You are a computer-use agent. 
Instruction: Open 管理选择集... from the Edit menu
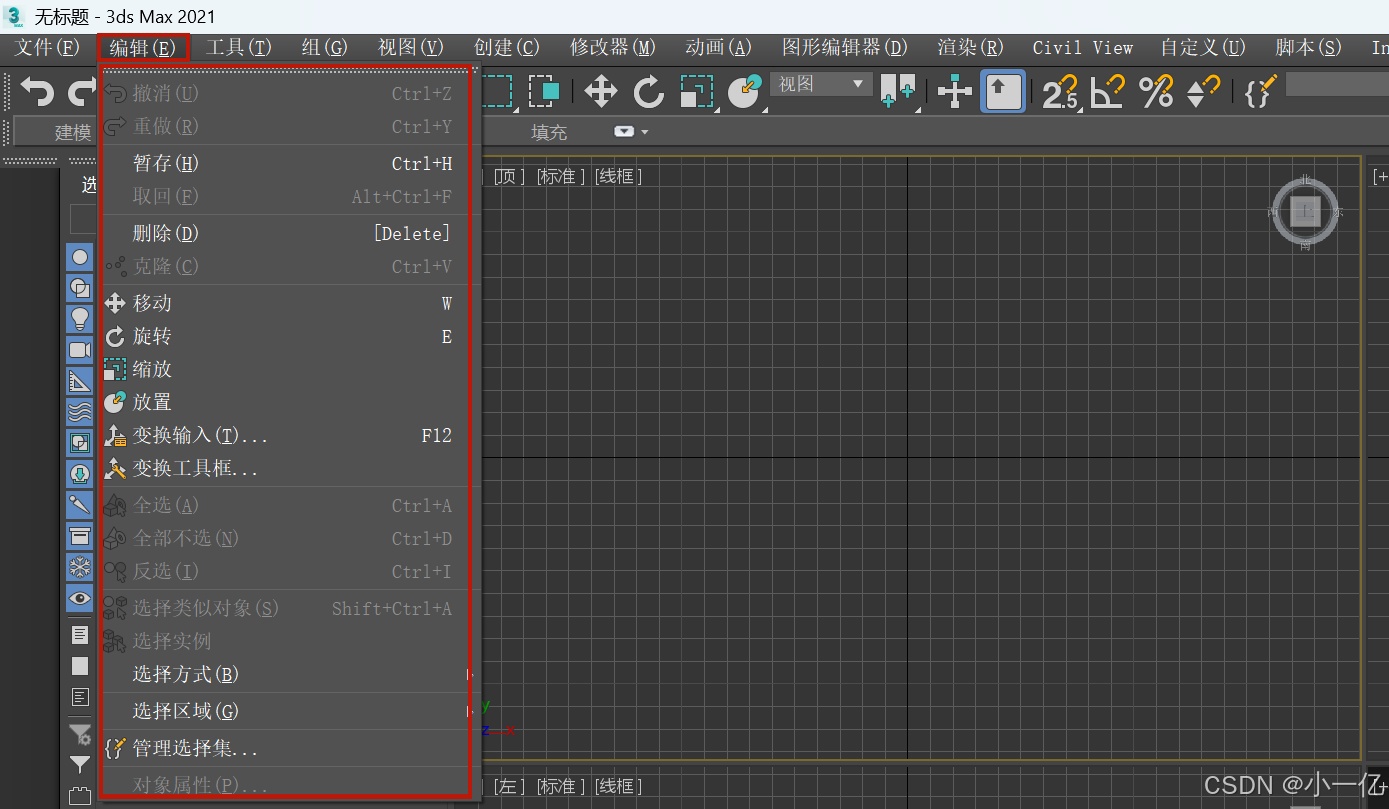point(286,748)
